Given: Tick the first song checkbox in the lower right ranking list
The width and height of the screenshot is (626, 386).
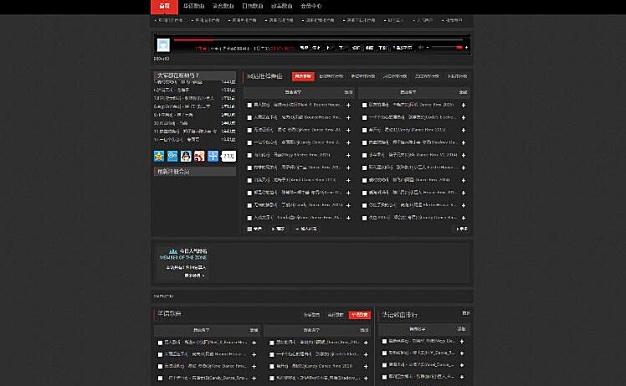Looking at the screenshot, I should coord(384,341).
